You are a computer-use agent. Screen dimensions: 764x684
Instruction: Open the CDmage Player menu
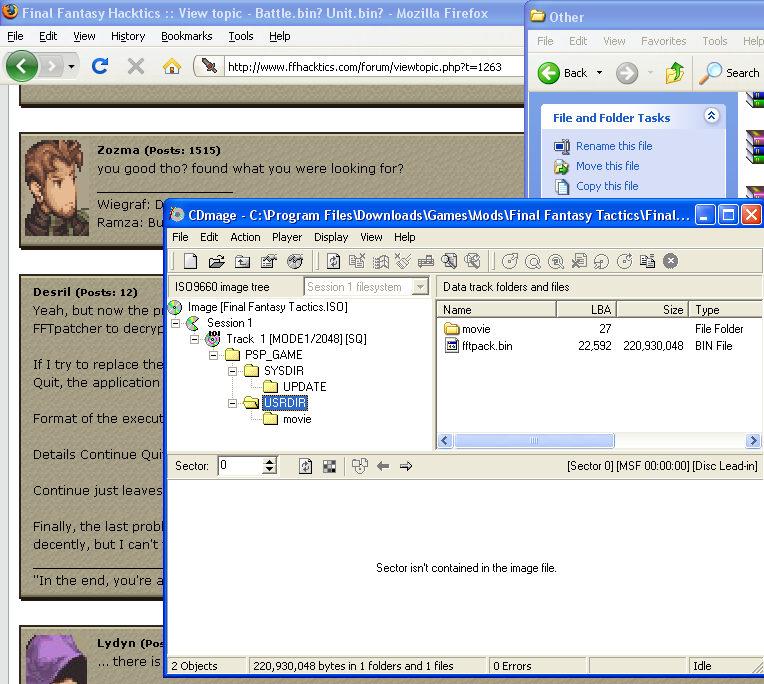pos(287,237)
